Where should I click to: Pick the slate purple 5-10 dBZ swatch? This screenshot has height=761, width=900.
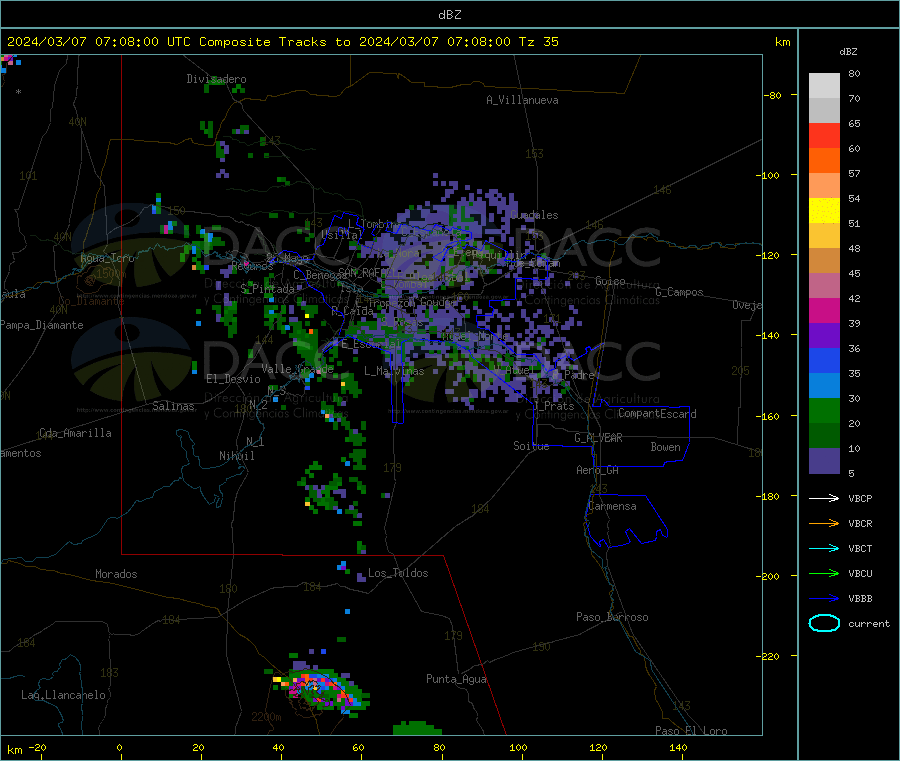[824, 461]
